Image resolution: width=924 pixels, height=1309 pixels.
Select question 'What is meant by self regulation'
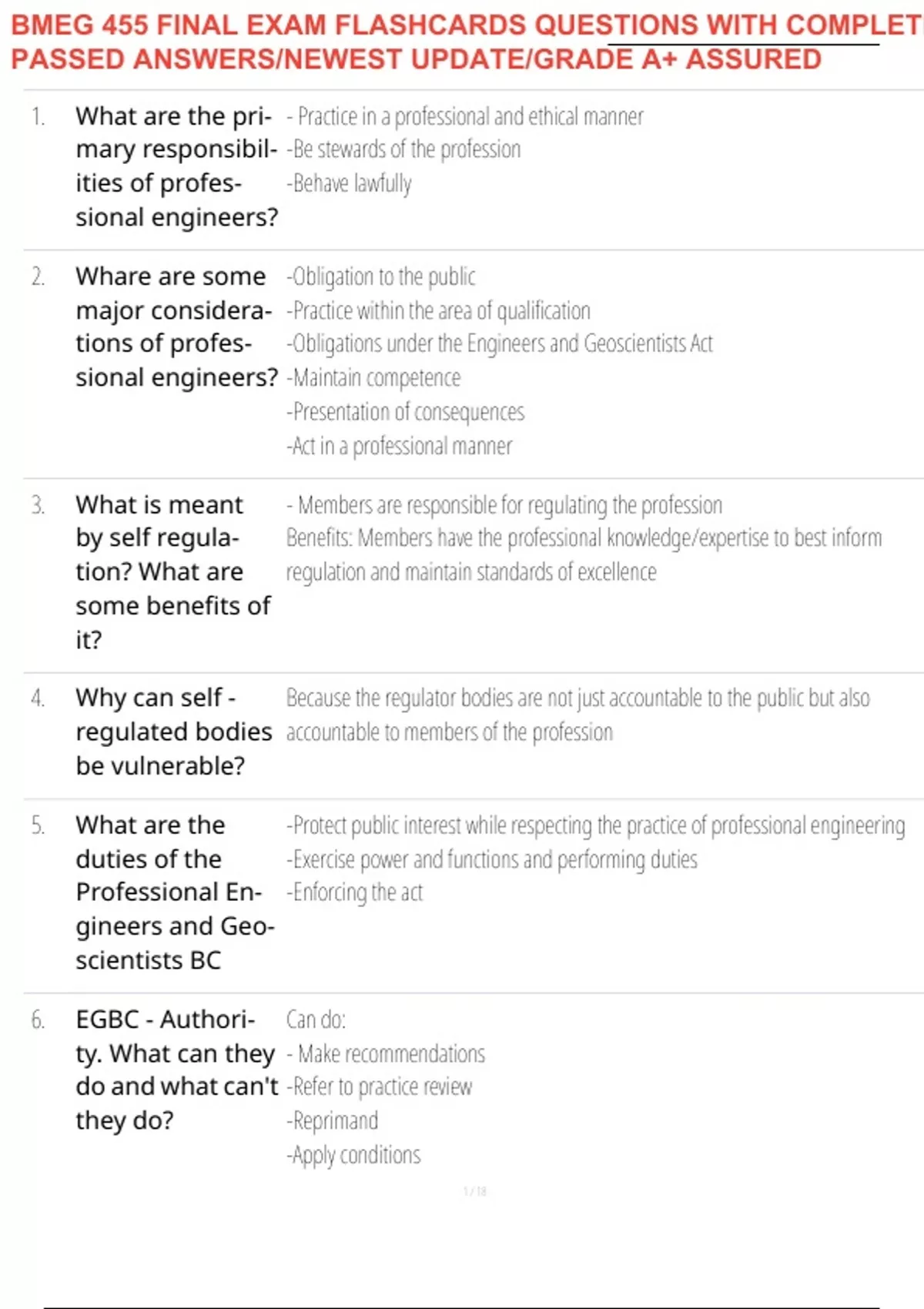tap(173, 572)
